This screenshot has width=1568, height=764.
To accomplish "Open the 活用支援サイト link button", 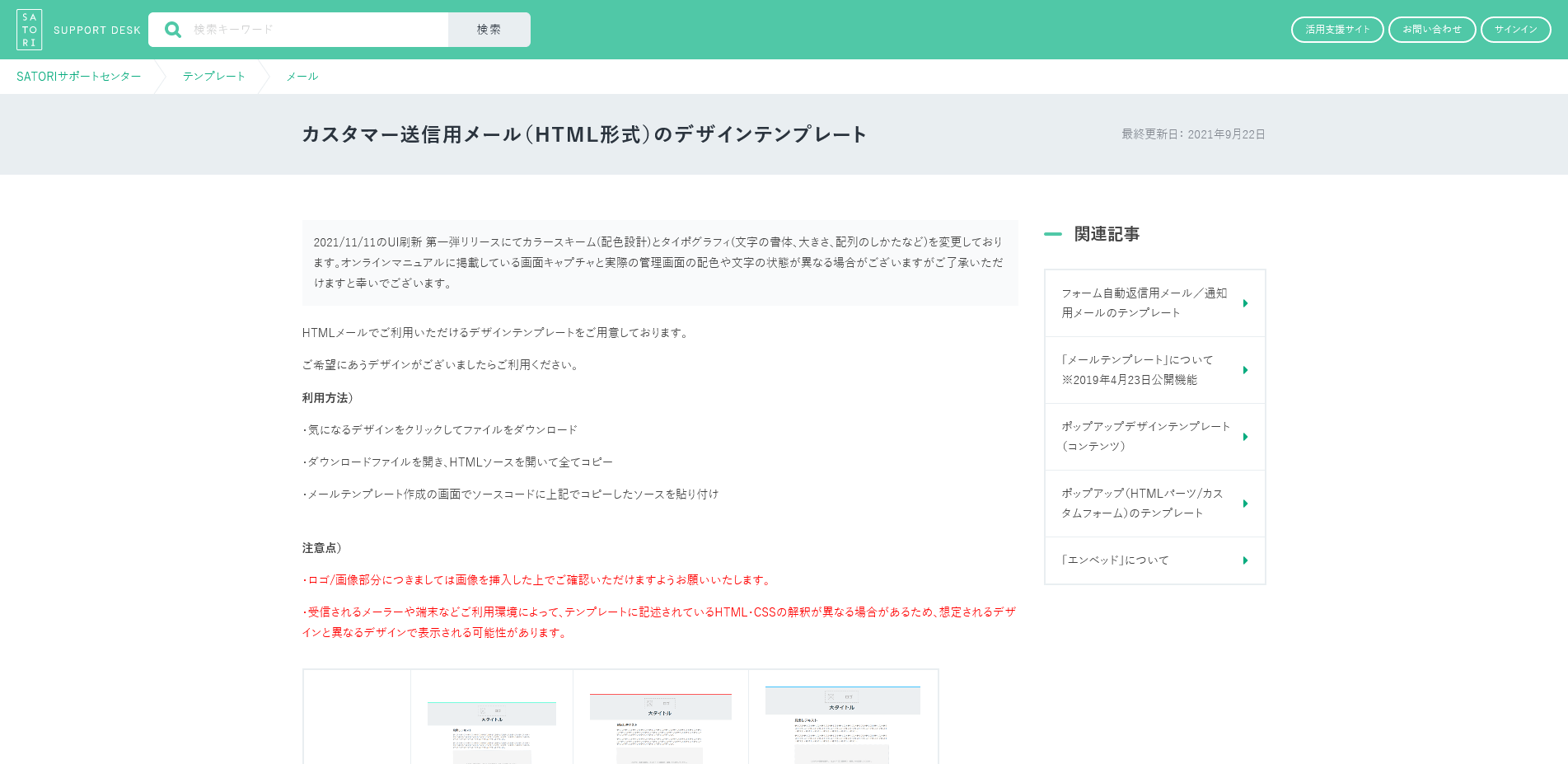I will (x=1336, y=30).
